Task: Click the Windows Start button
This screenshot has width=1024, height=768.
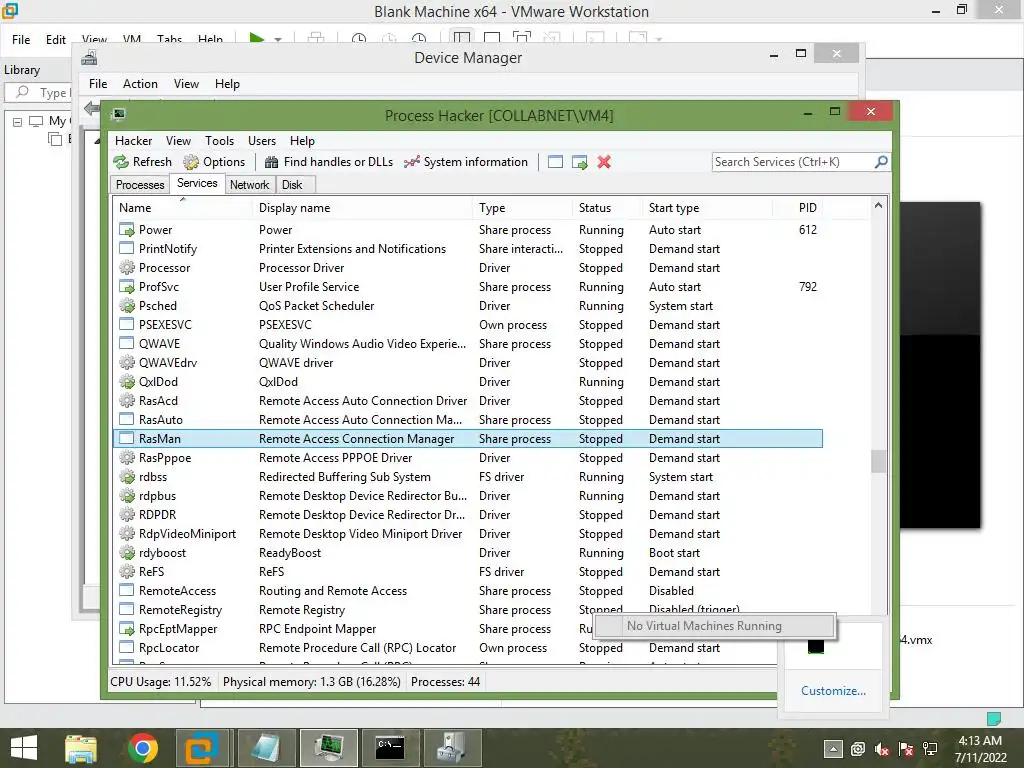Action: (x=24, y=748)
